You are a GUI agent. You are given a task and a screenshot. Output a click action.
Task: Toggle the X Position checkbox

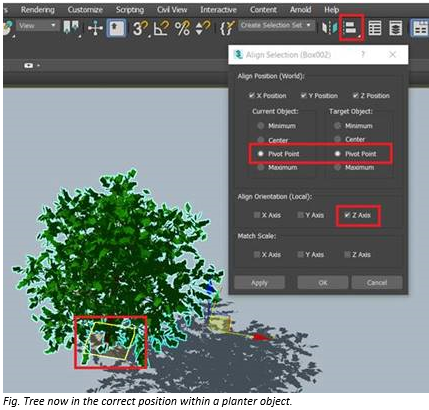coord(252,96)
